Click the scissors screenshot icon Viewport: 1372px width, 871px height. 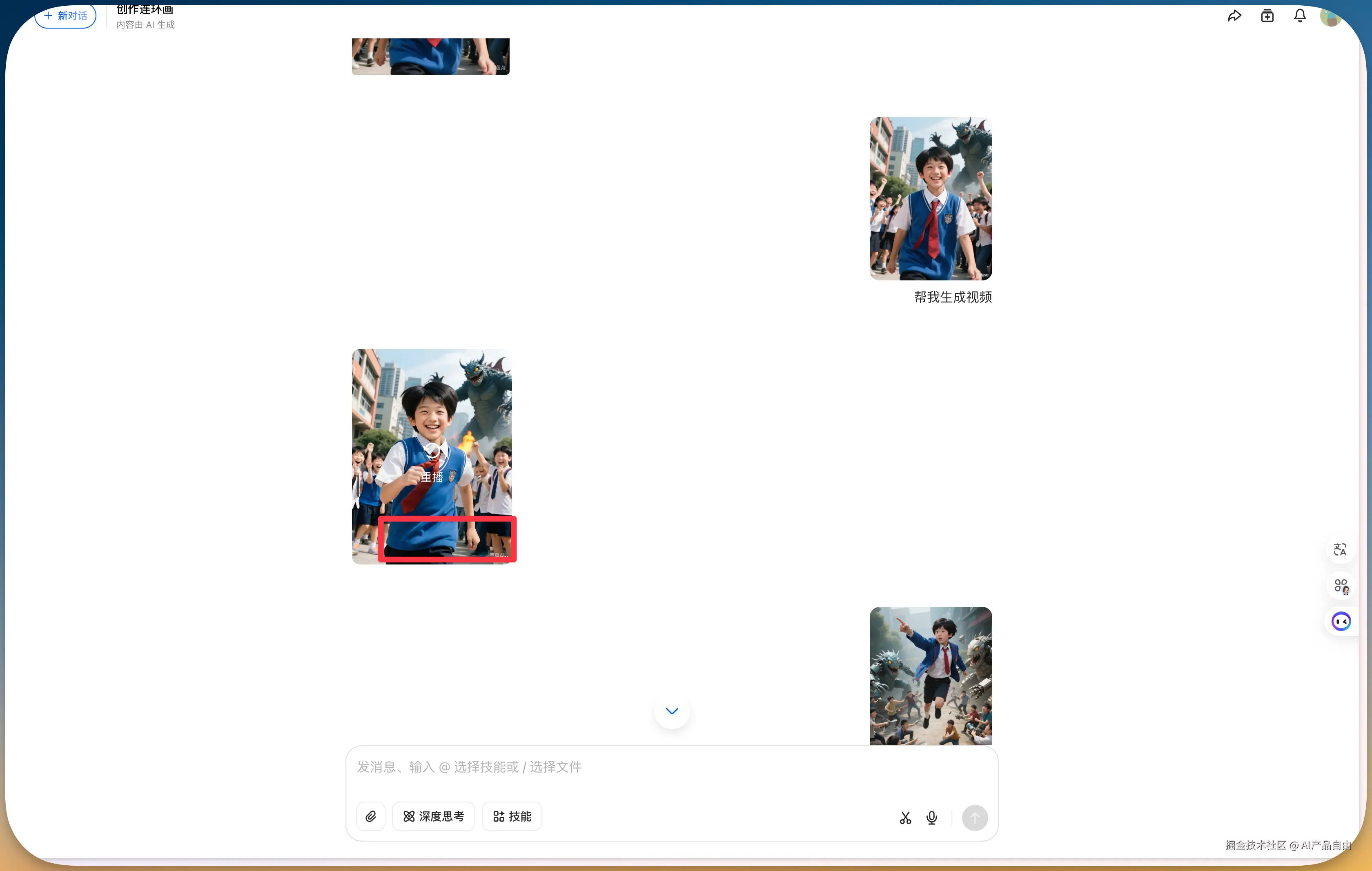[x=905, y=818]
